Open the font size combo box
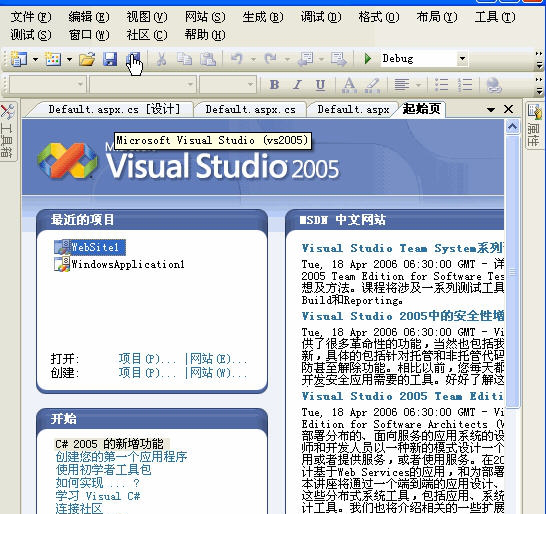 (227, 85)
